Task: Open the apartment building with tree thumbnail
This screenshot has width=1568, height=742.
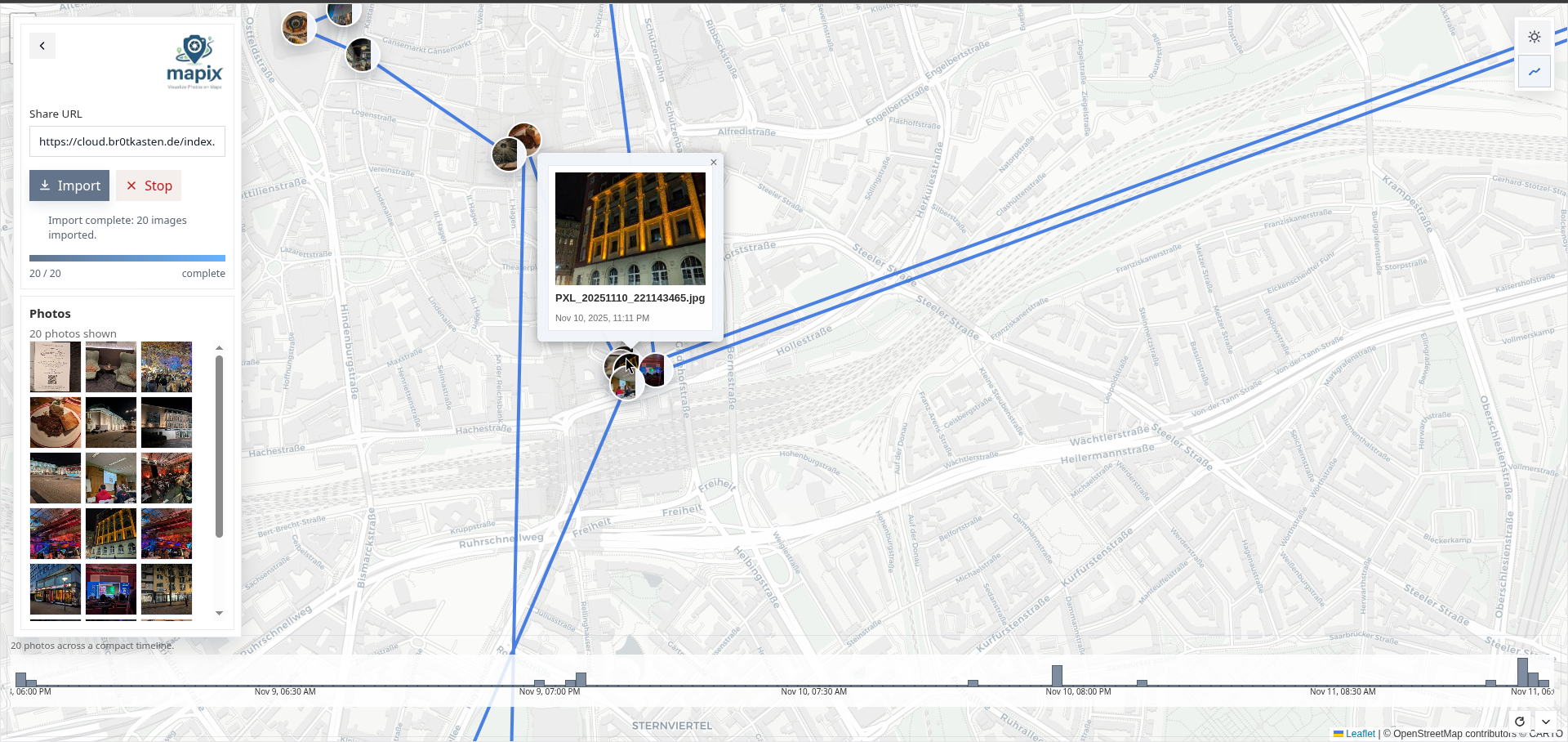Action: click(x=167, y=589)
